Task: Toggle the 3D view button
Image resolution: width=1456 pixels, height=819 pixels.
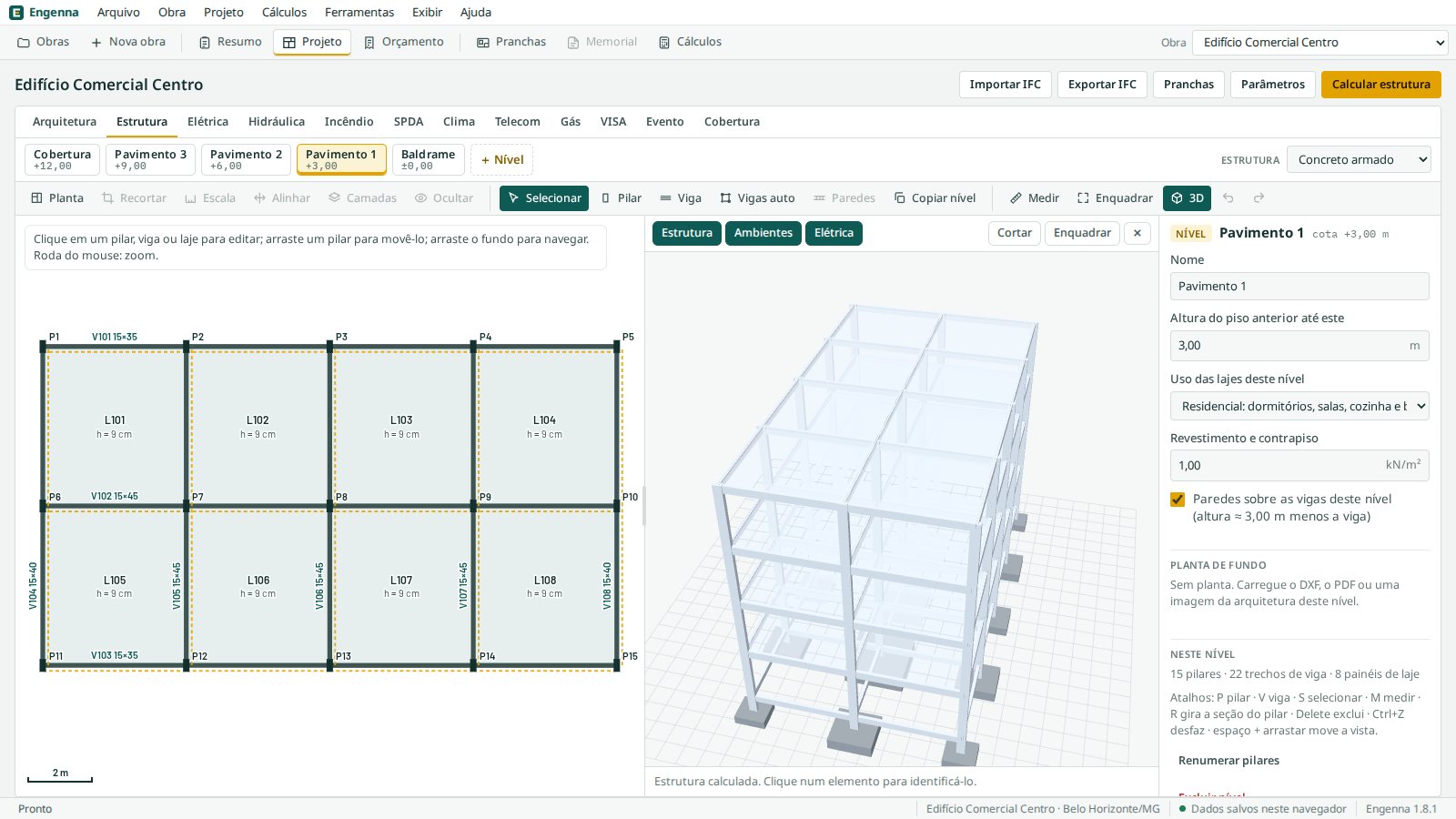Action: (x=1188, y=198)
